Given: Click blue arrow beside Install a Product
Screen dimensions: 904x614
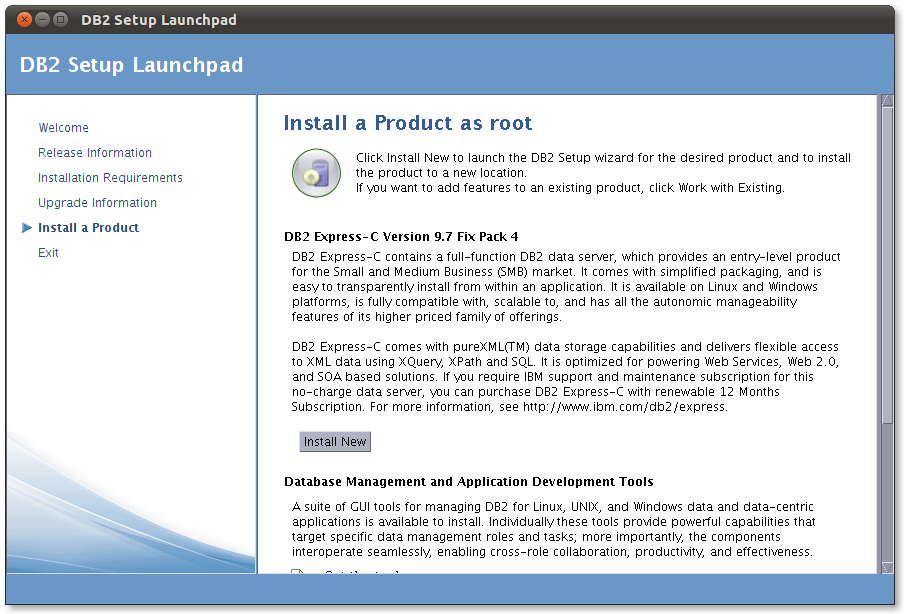Looking at the screenshot, I should pyautogui.click(x=27, y=228).
